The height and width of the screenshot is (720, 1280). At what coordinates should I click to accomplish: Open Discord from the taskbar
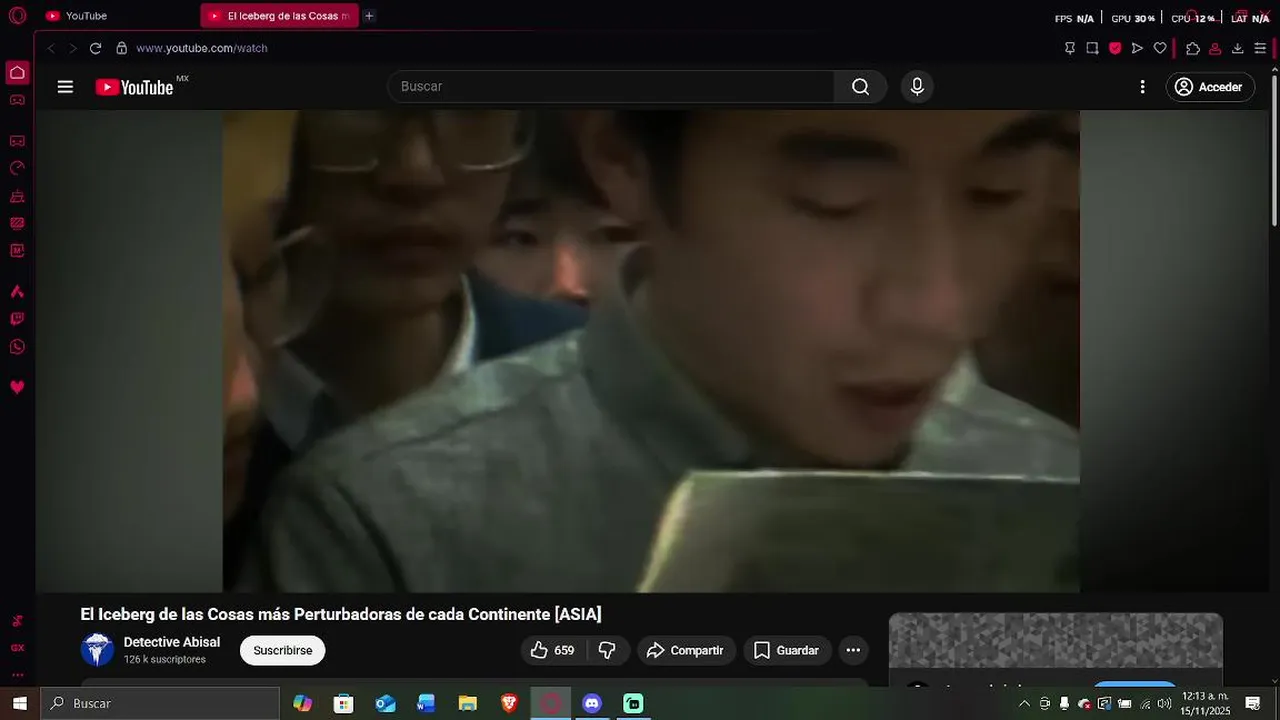pos(592,703)
